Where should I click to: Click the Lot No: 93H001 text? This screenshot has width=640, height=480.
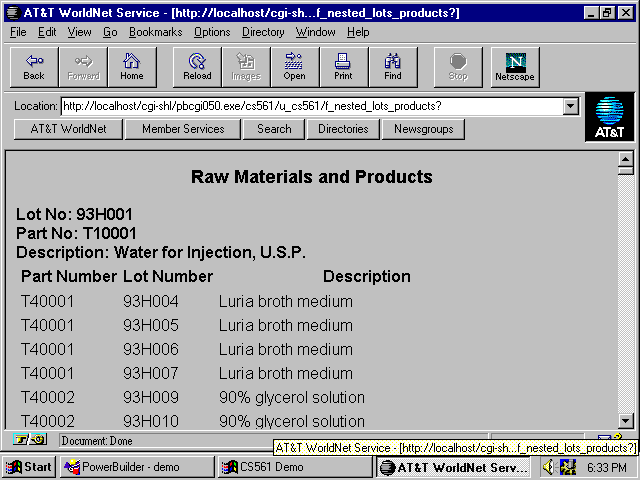pyautogui.click(x=74, y=214)
